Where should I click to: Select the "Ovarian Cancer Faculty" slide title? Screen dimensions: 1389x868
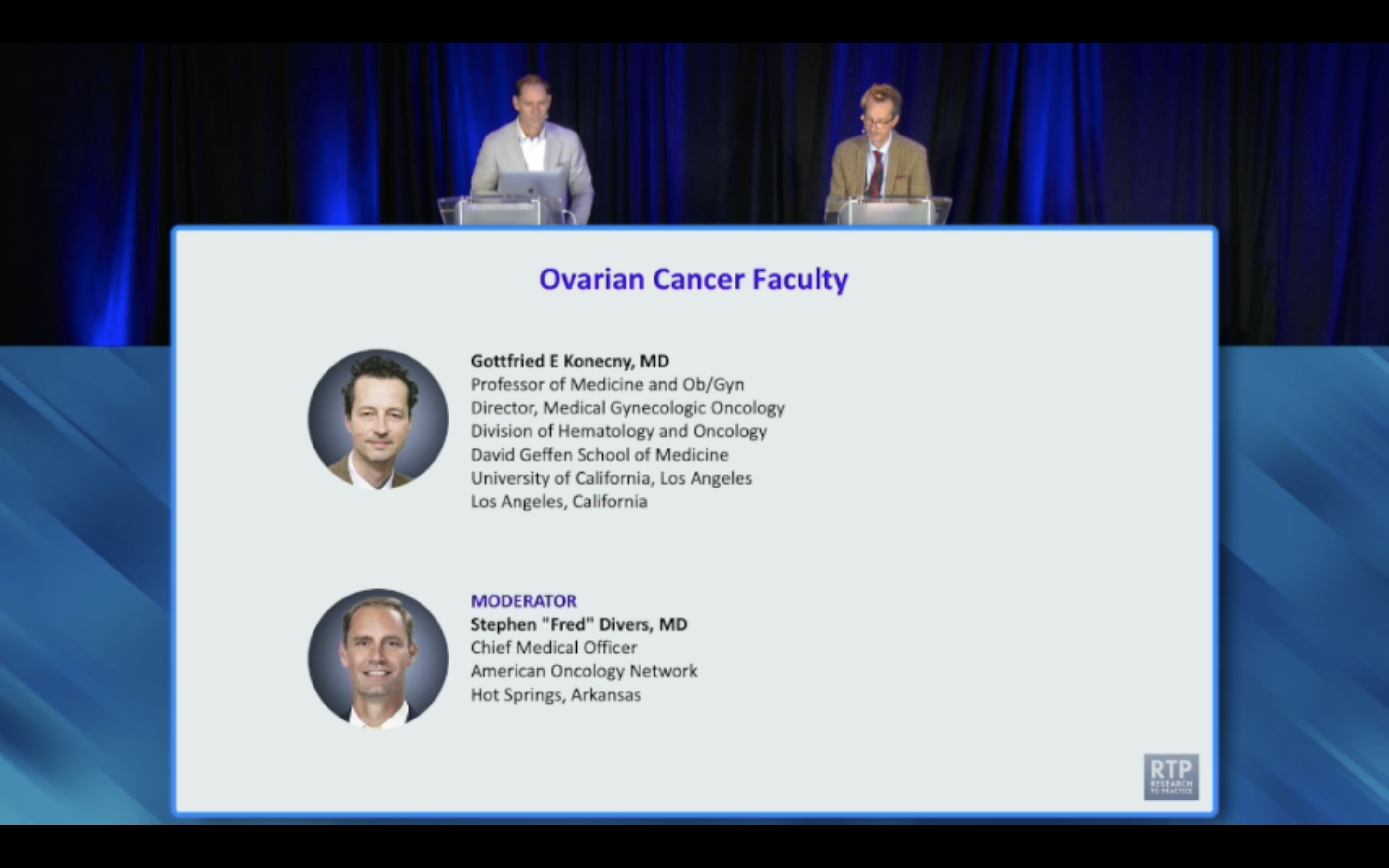coord(694,280)
